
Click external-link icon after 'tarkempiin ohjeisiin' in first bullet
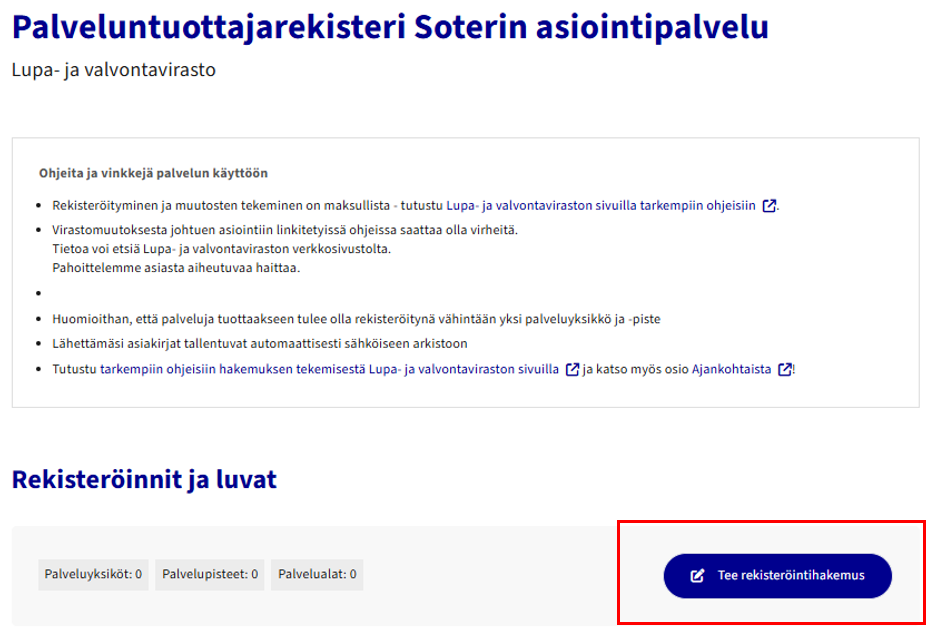(x=769, y=206)
